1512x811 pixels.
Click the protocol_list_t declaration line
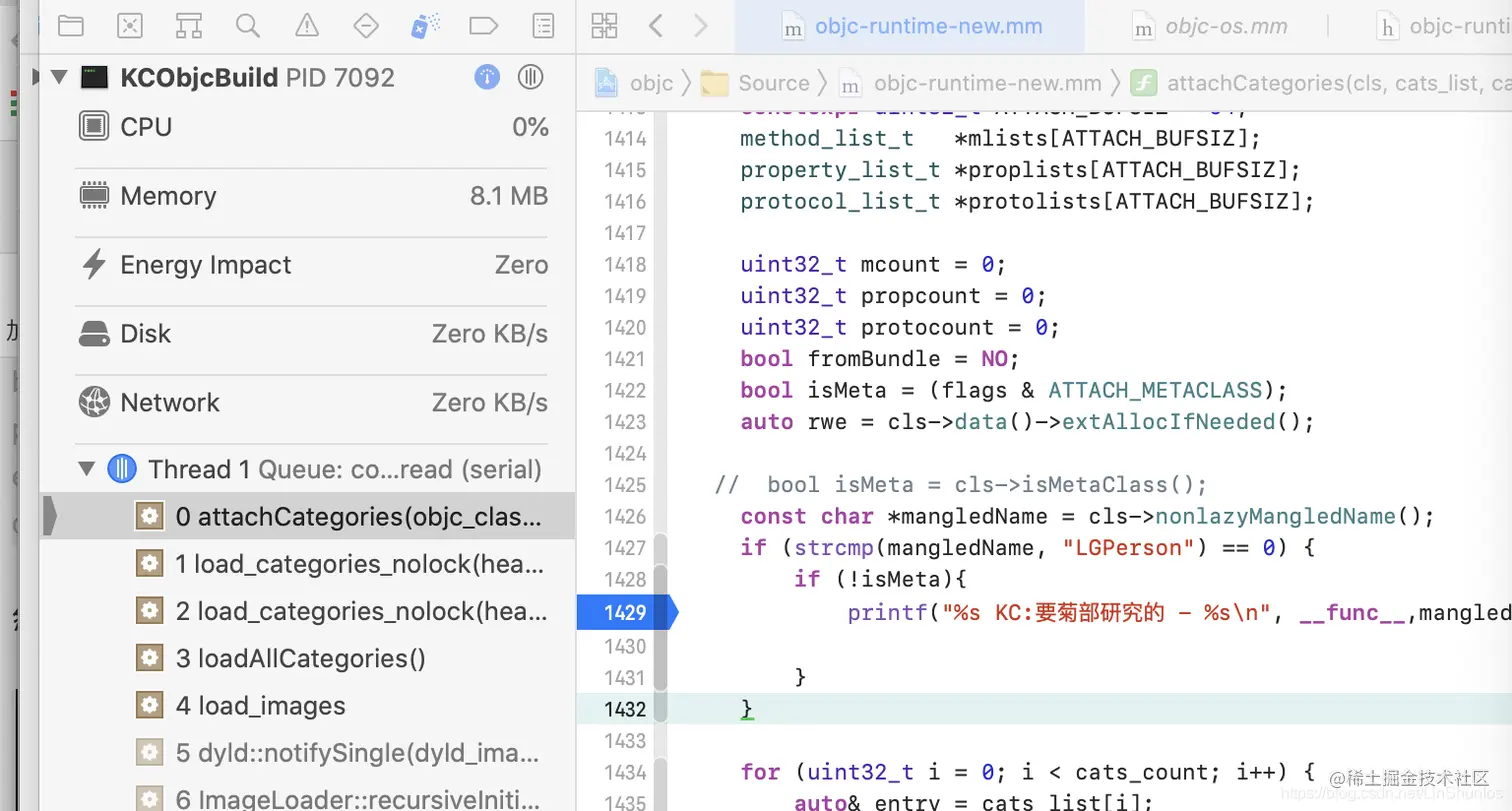click(1027, 201)
